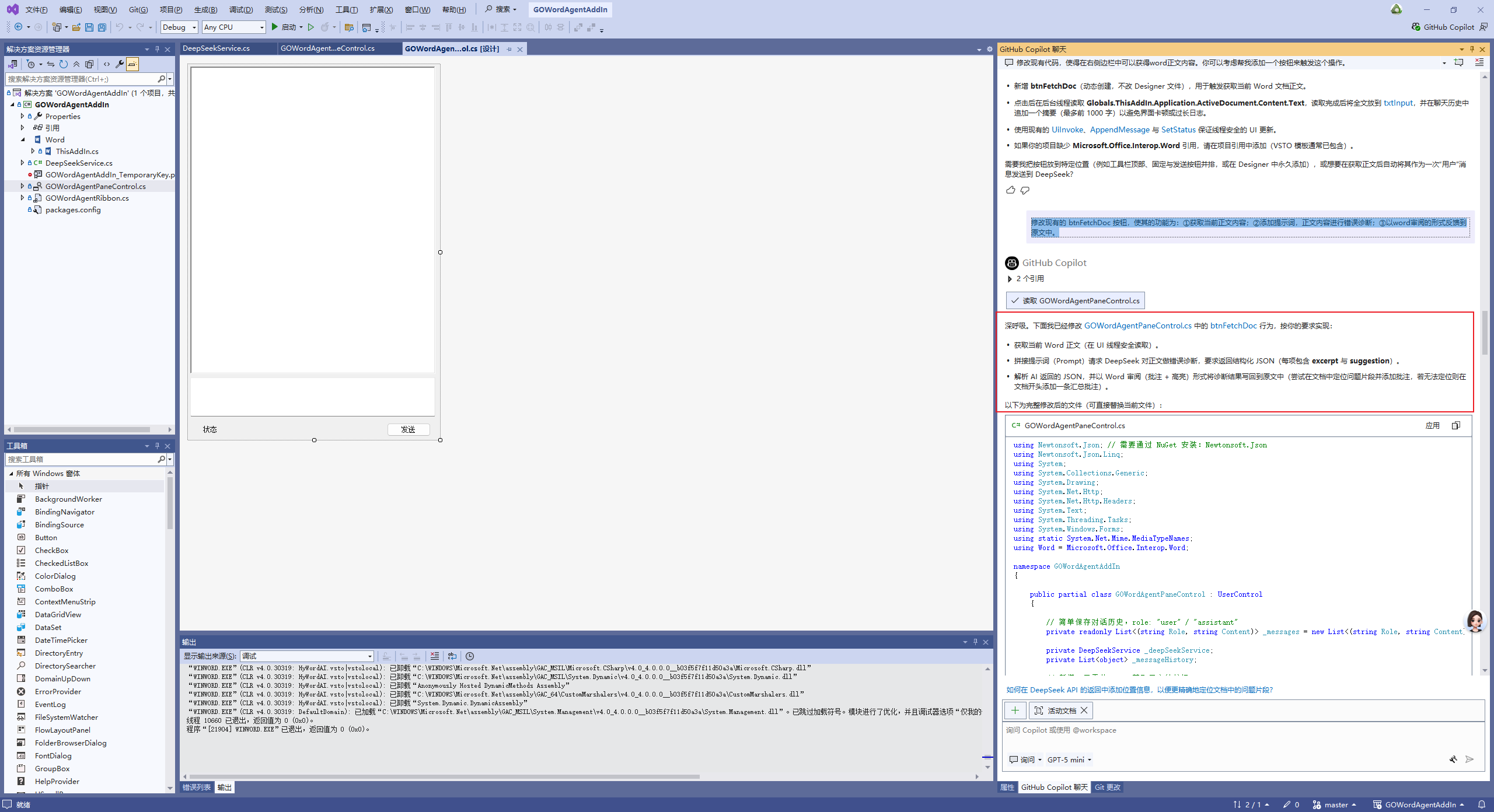The width and height of the screenshot is (1494, 812).
Task: Click the tools icon in Copilot input box
Action: coord(1453,759)
